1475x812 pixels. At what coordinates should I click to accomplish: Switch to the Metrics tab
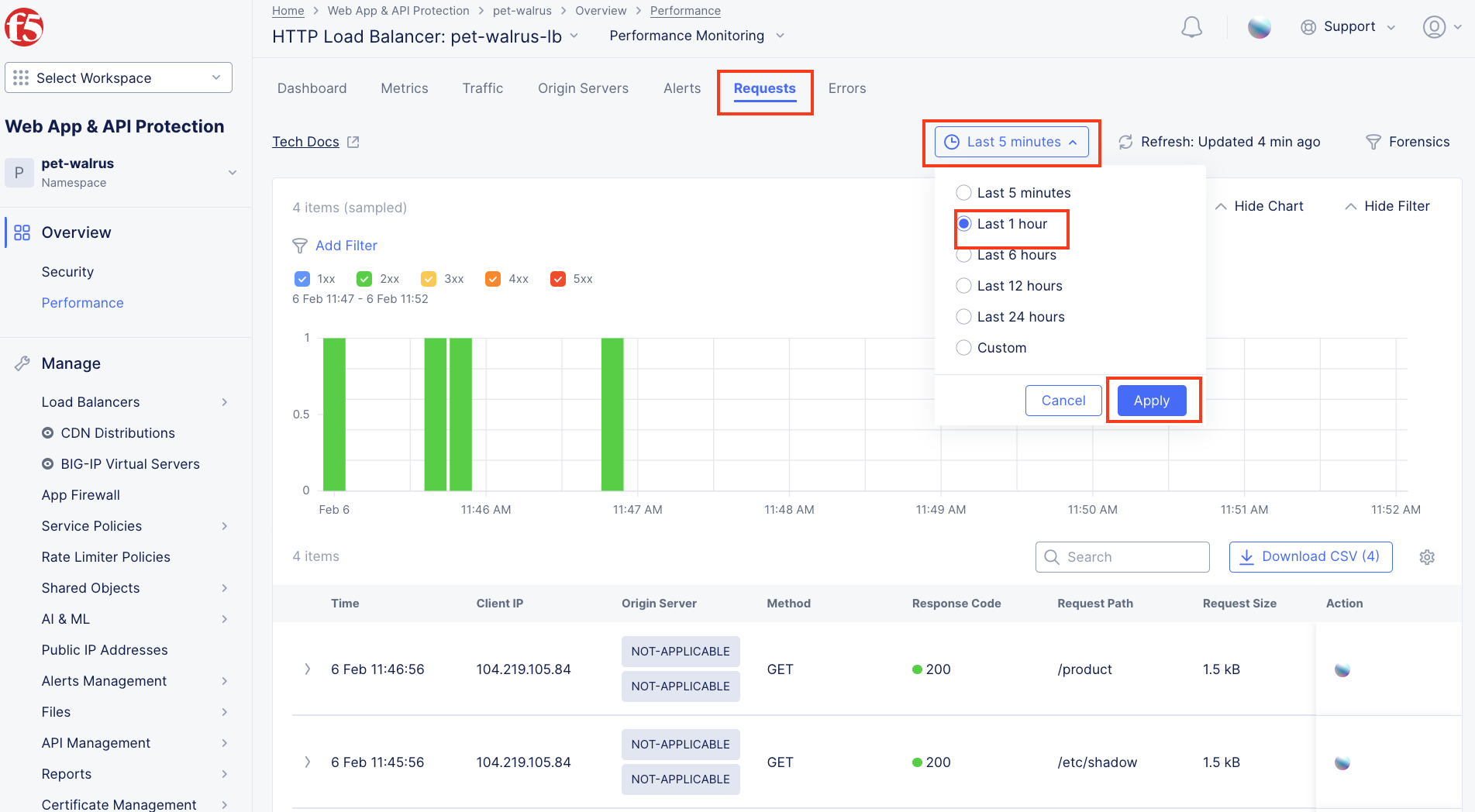click(x=405, y=88)
